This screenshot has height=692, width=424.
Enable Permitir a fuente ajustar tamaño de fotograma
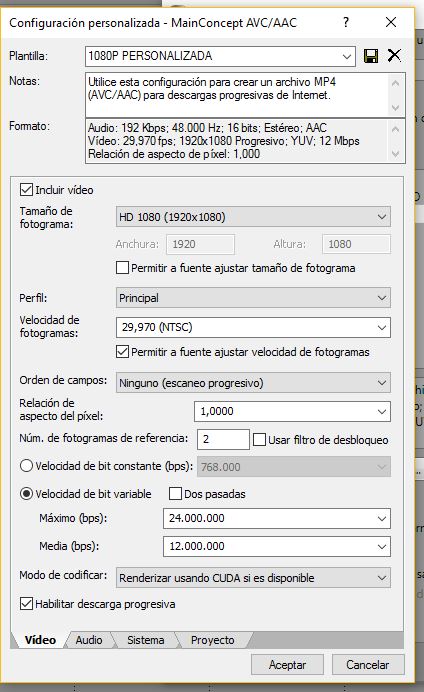tap(122, 268)
